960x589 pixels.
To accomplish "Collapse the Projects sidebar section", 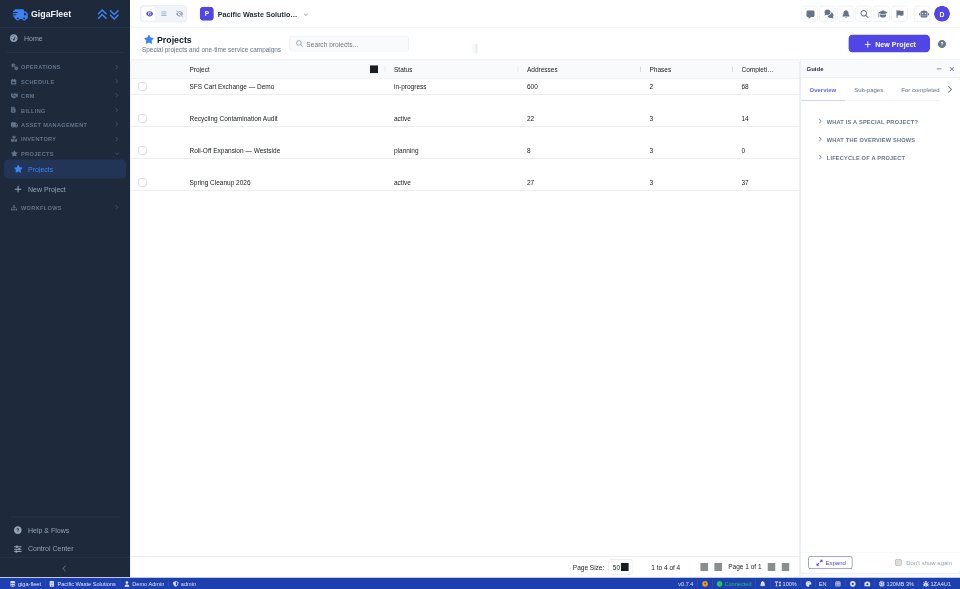I will coord(65,154).
